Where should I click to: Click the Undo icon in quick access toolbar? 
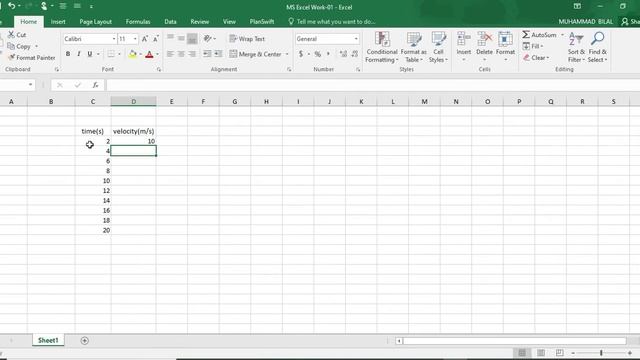tap(11, 6)
